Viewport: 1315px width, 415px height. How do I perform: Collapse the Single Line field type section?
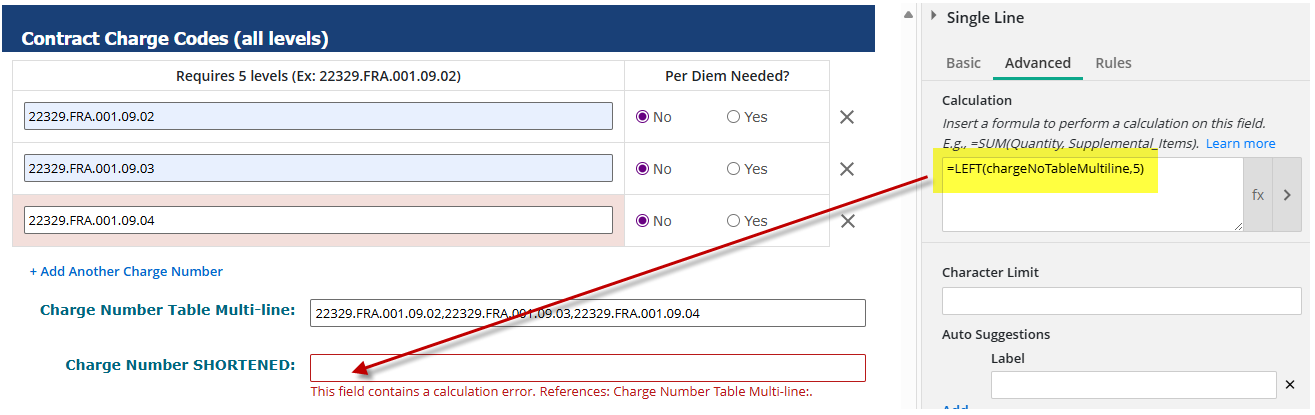tap(934, 17)
